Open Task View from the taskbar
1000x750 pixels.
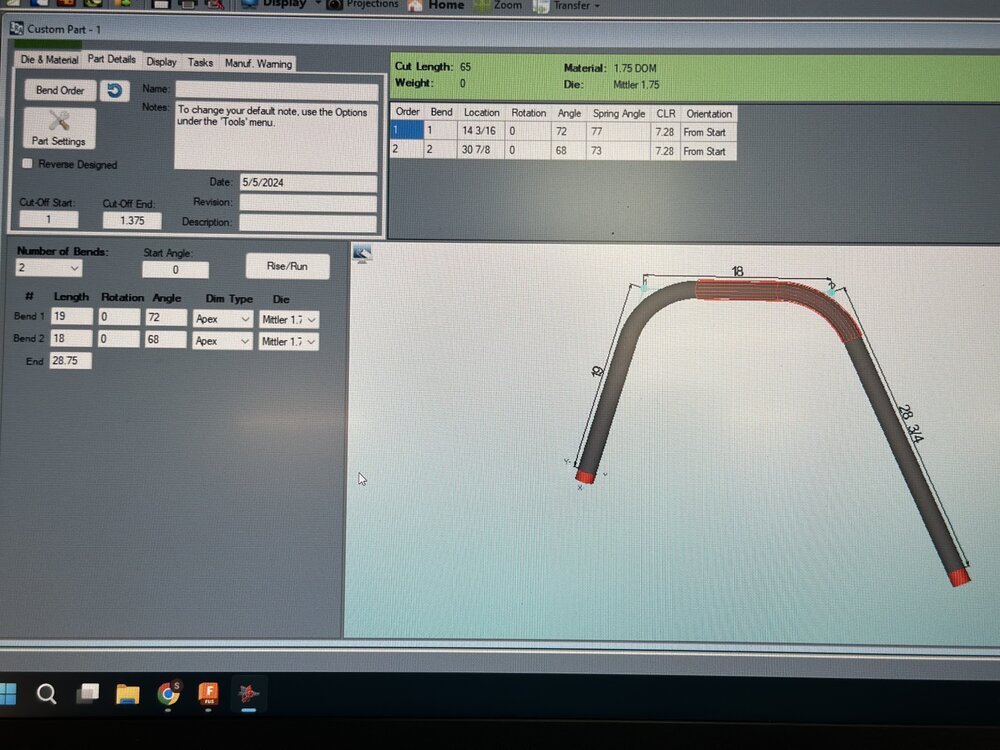pyautogui.click(x=87, y=693)
